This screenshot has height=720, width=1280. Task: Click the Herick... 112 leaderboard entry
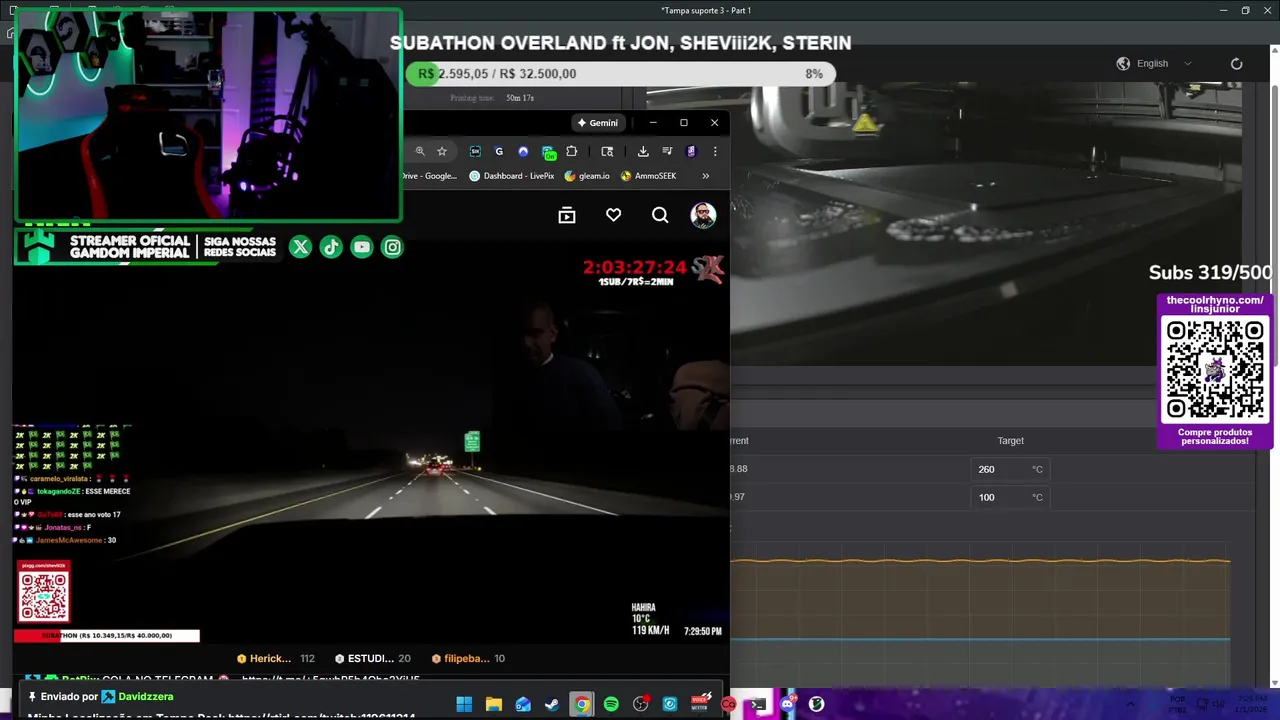click(276, 658)
